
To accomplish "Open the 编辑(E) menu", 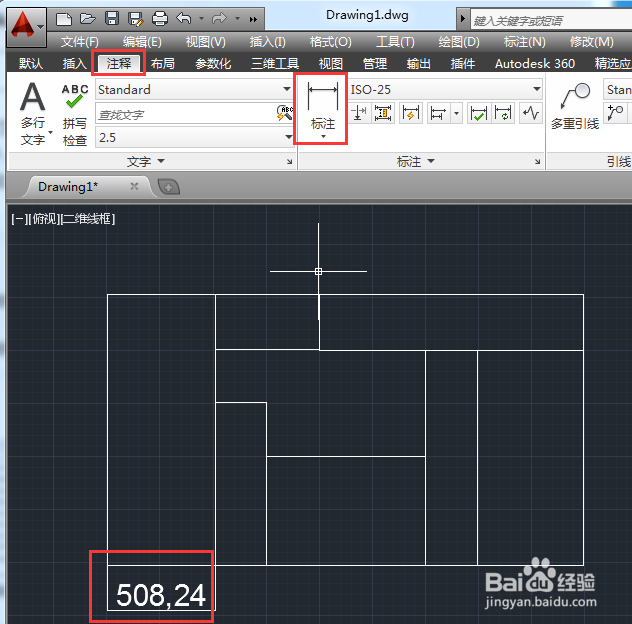I will 142,42.
